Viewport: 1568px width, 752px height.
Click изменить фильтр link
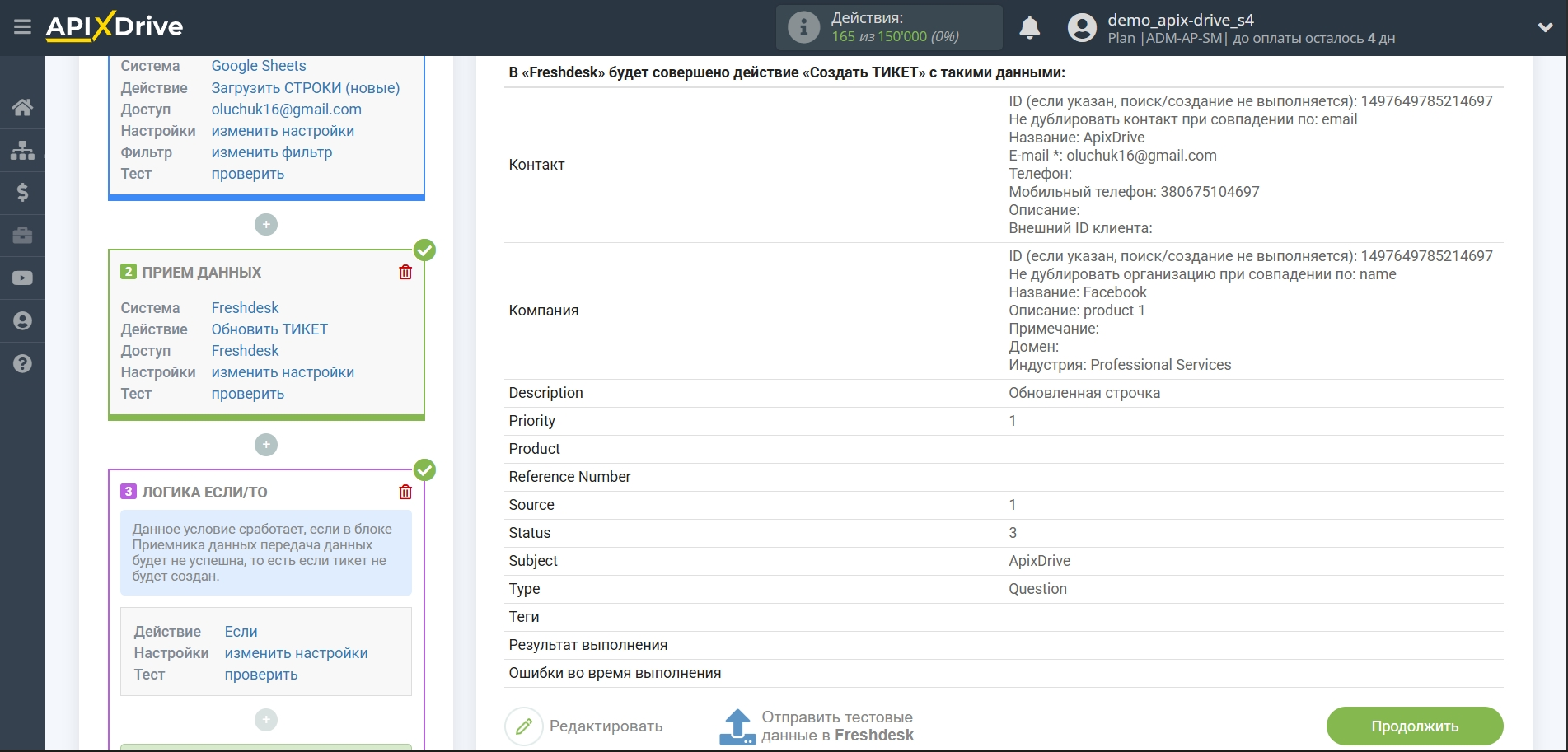coord(272,152)
